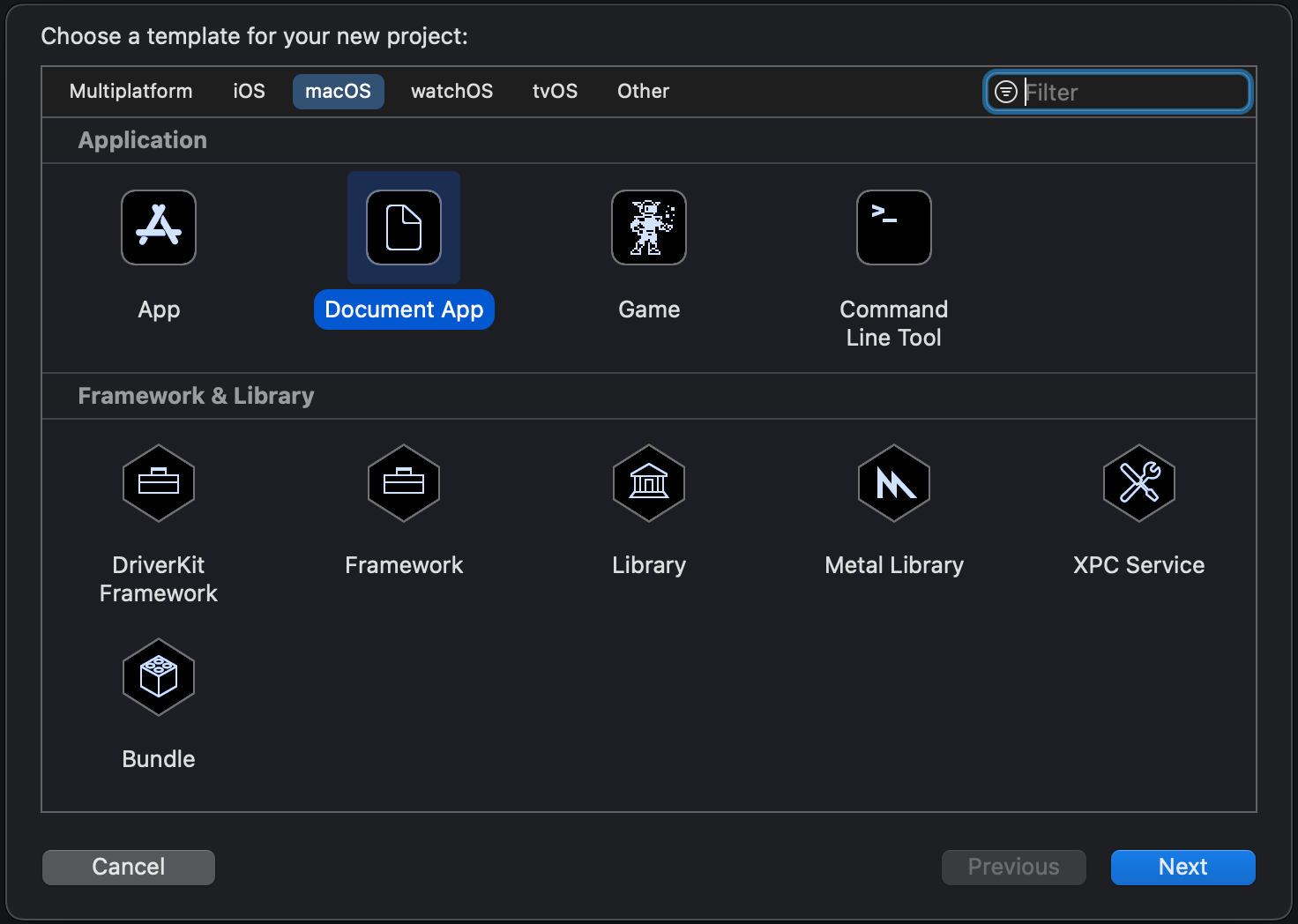Switch to the watchOS tab

tap(451, 91)
